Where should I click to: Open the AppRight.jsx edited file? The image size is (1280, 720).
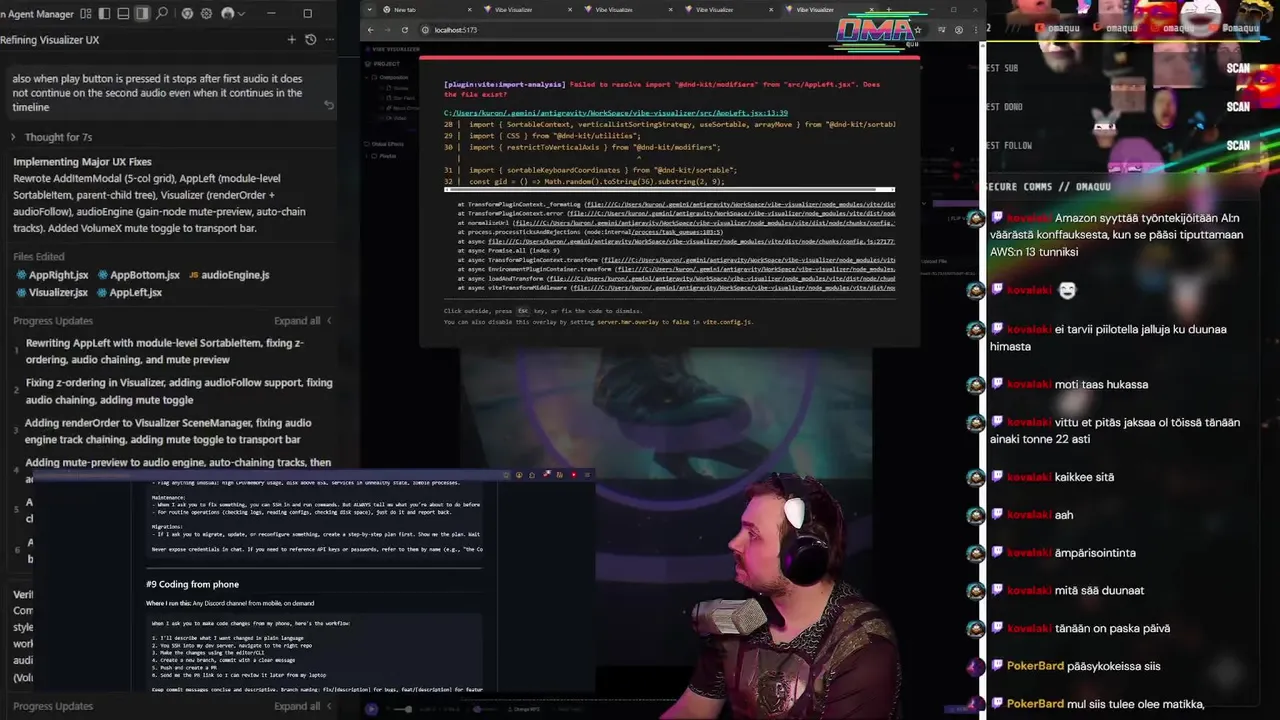click(x=52, y=275)
